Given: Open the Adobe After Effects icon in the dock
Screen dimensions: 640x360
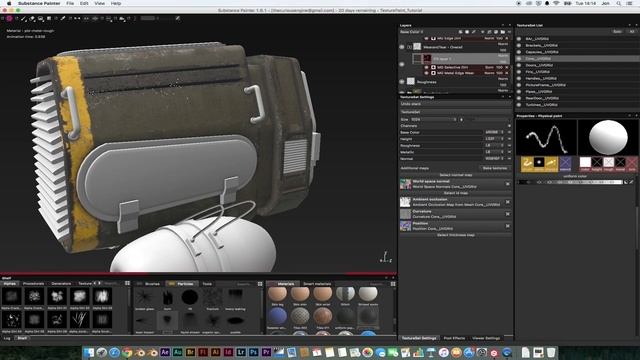Looking at the screenshot, I should point(165,352).
